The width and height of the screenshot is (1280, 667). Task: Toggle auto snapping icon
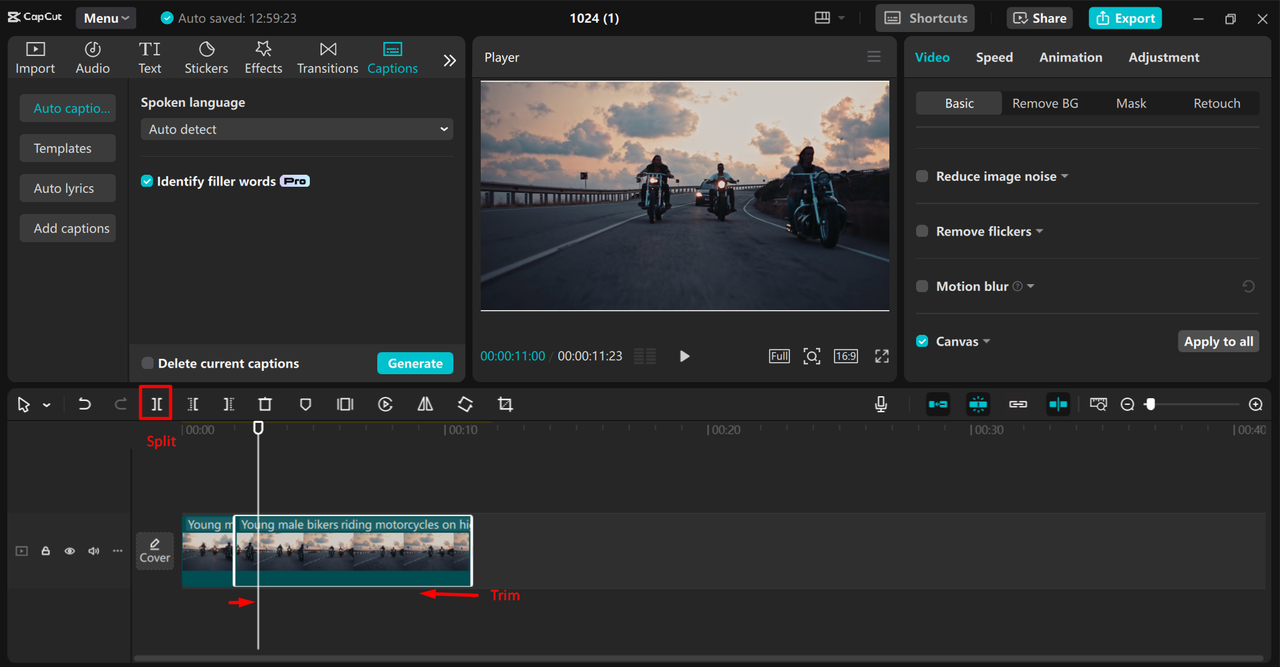coord(978,404)
